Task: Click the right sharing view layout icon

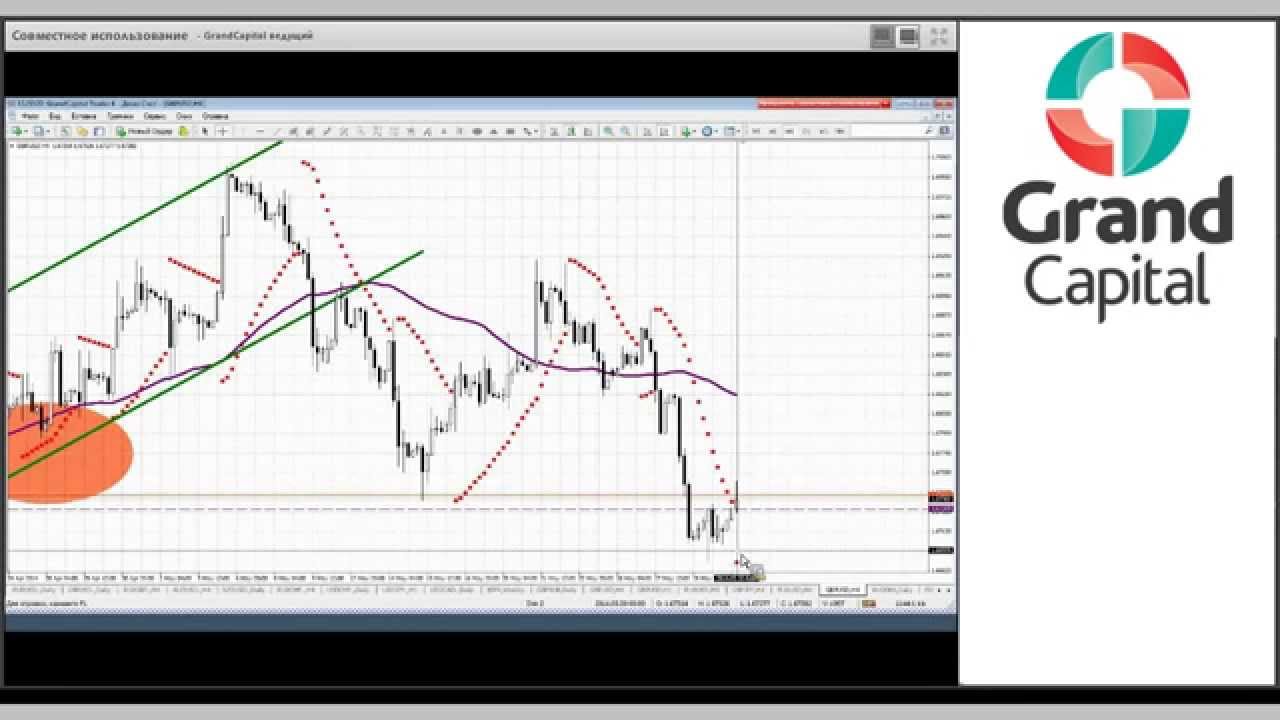Action: pos(908,37)
